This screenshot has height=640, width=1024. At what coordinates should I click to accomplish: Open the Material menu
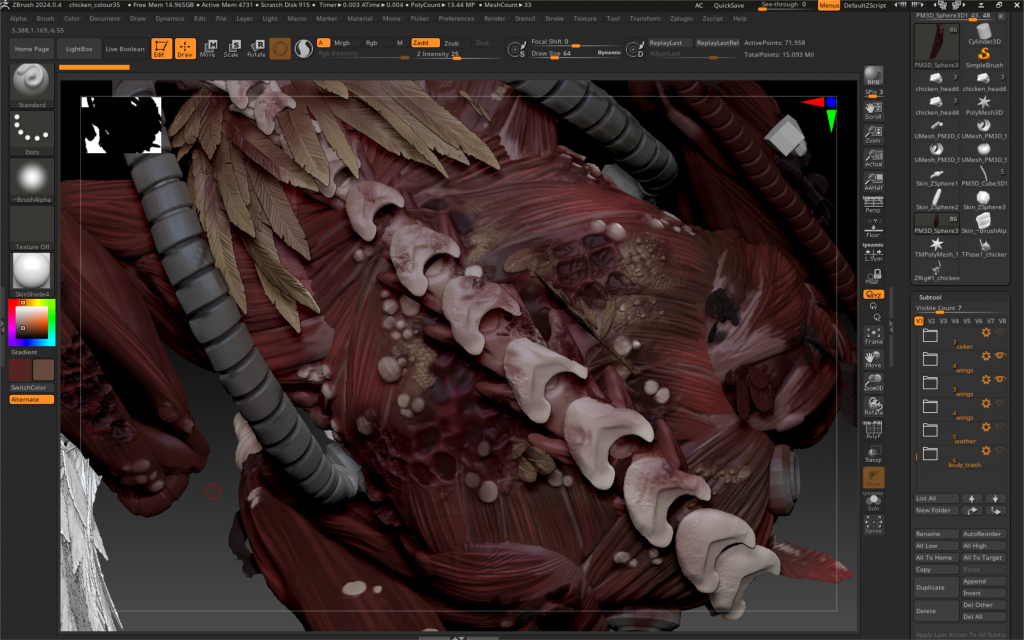pyautogui.click(x=360, y=18)
